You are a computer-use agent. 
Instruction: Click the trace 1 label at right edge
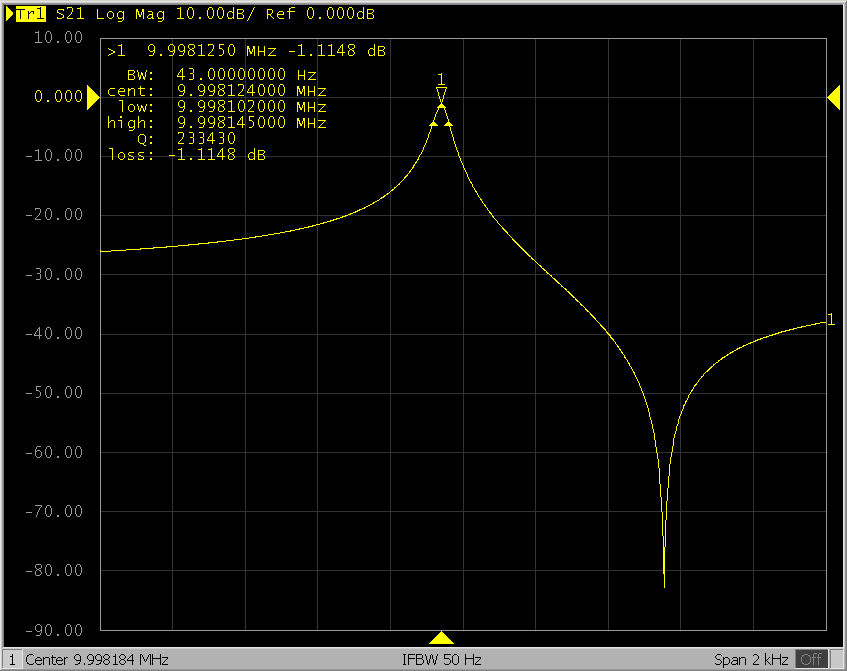pyautogui.click(x=830, y=320)
